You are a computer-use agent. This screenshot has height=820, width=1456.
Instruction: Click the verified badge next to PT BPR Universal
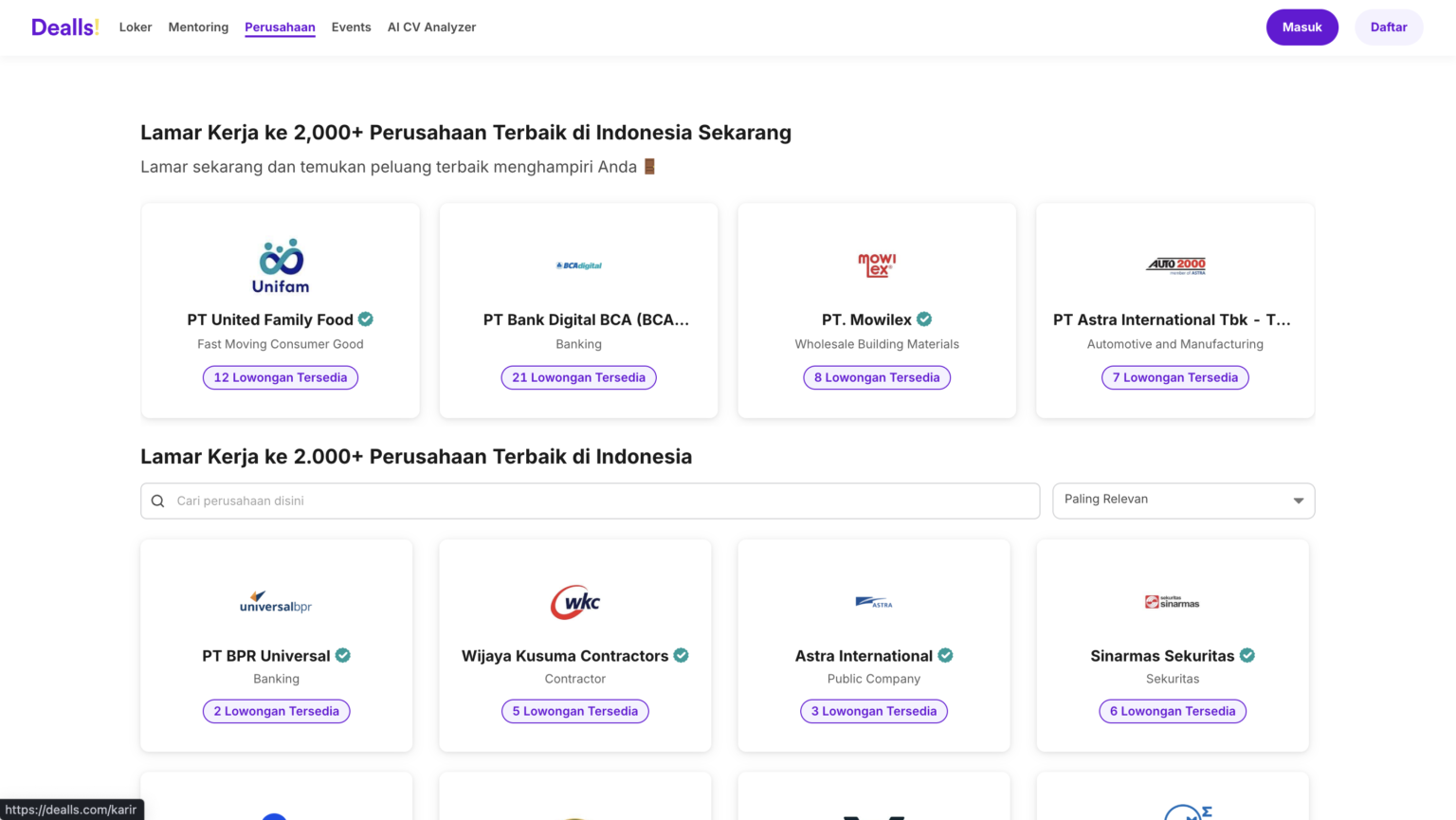[343, 655]
